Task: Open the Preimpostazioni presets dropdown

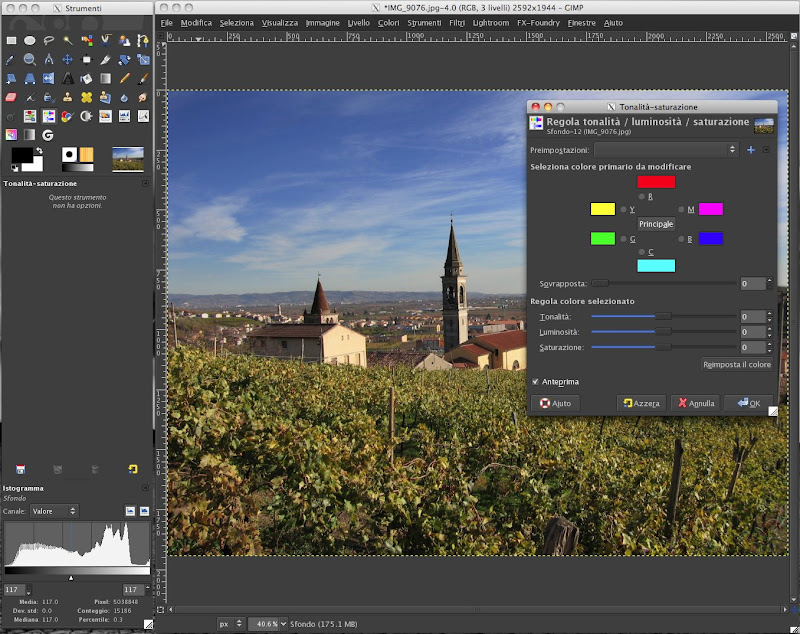Action: [x=665, y=149]
